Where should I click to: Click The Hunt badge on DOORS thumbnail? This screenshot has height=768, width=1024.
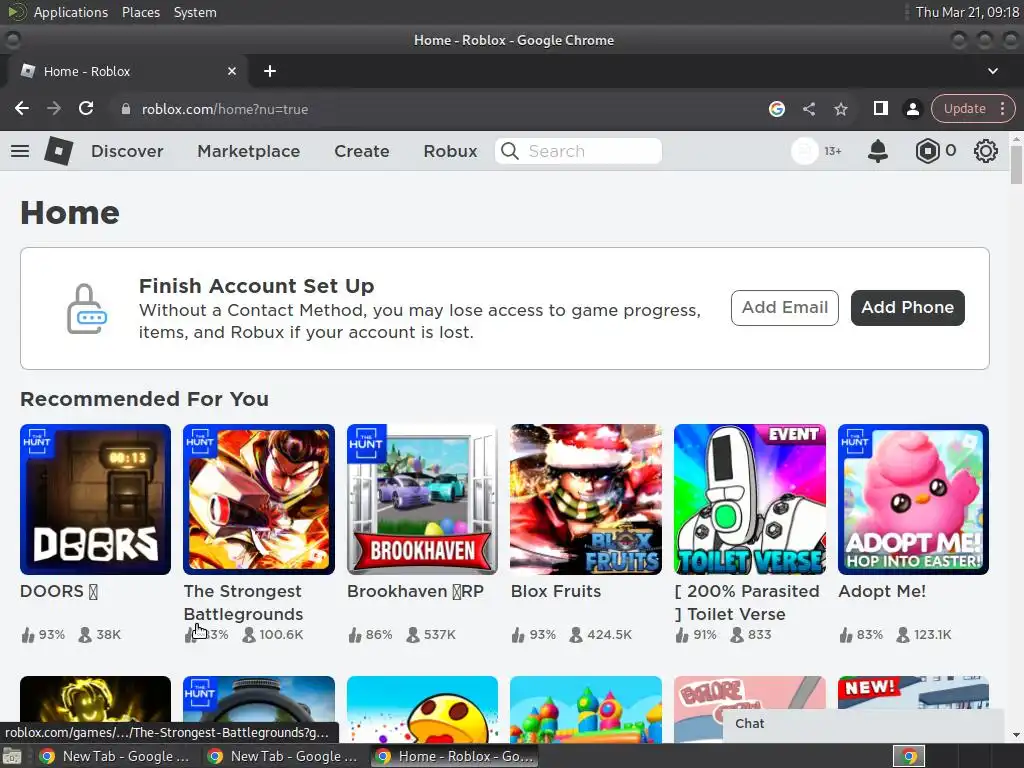[36, 440]
